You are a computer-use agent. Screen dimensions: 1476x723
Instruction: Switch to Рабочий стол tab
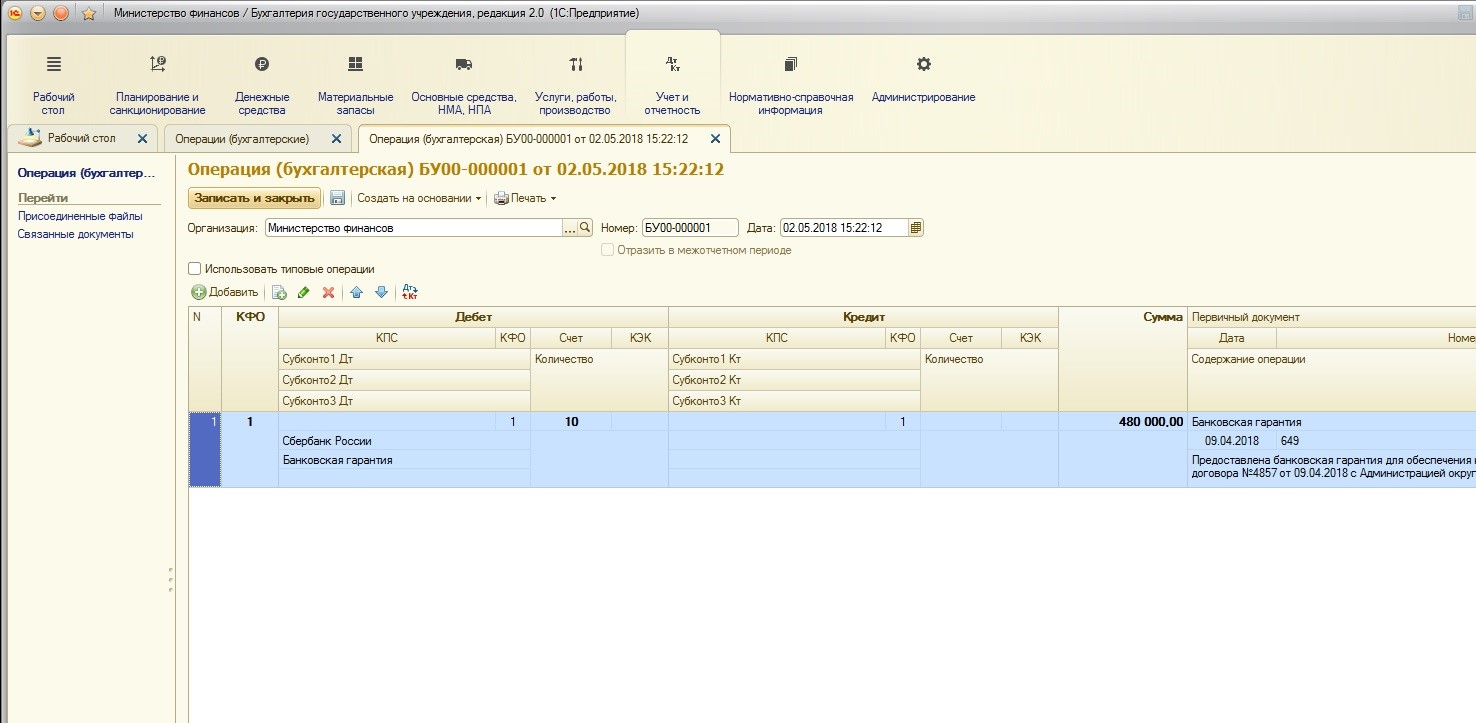tap(82, 138)
